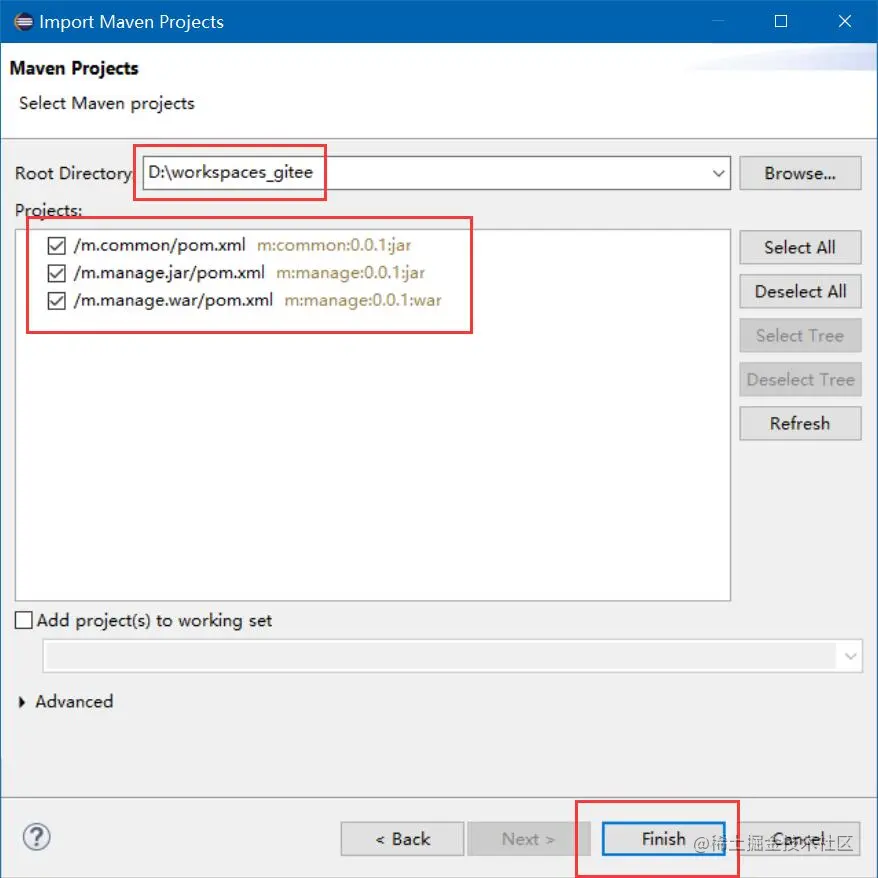Click the Browse... button
The width and height of the screenshot is (878, 878).
tap(800, 173)
